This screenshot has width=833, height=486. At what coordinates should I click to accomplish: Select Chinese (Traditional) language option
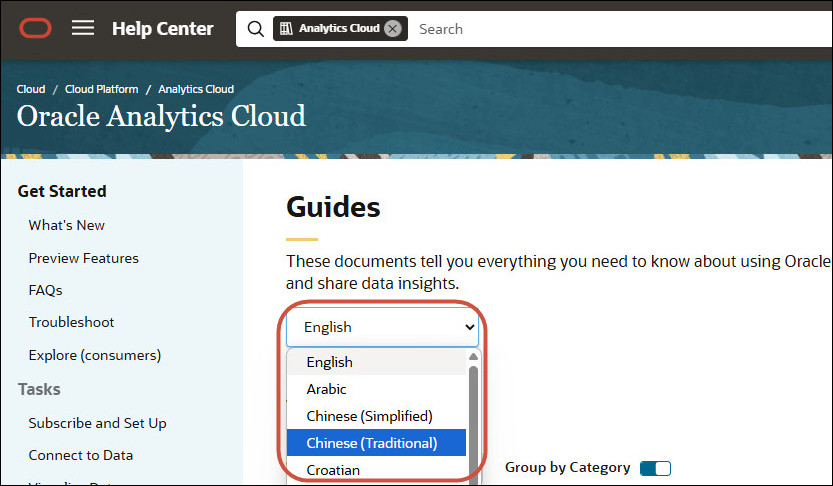(376, 443)
